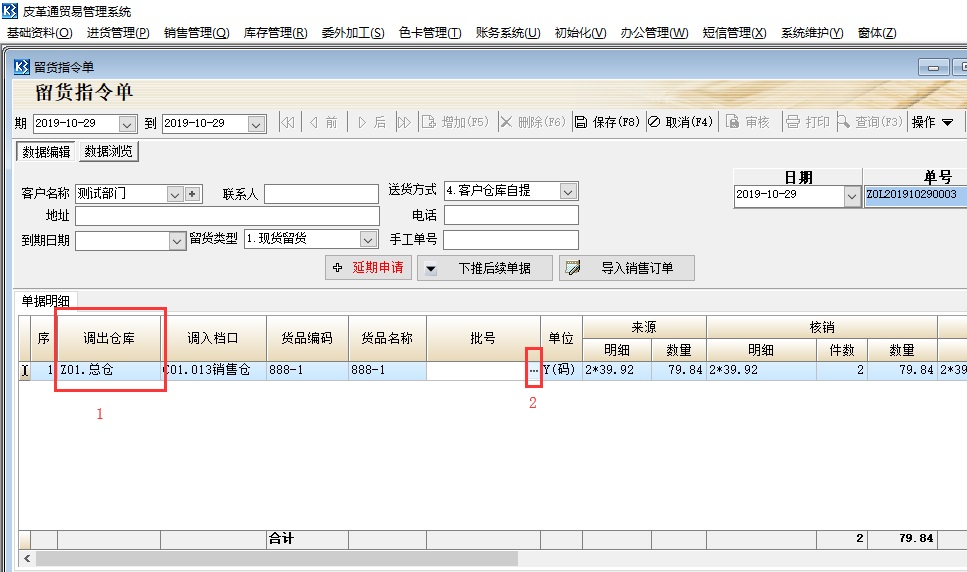Click the 延期申请 button

[x=368, y=268]
